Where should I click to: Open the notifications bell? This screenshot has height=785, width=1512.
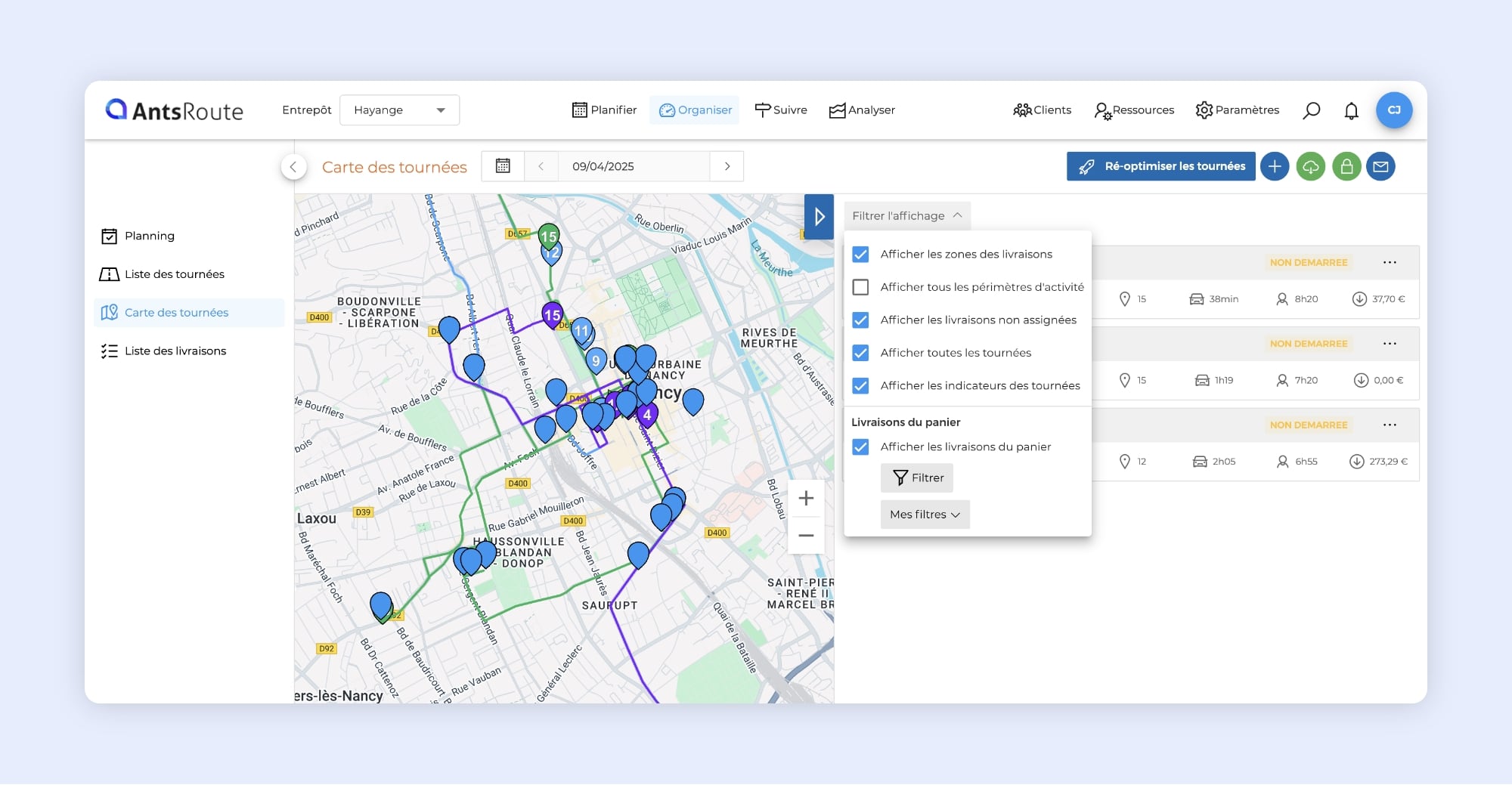coord(1351,110)
